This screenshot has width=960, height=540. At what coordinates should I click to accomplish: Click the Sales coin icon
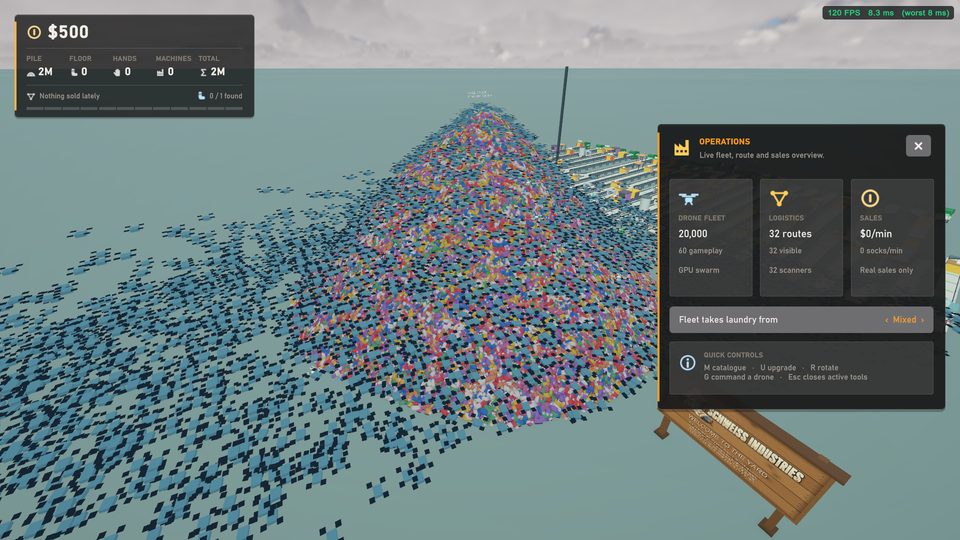coord(870,198)
